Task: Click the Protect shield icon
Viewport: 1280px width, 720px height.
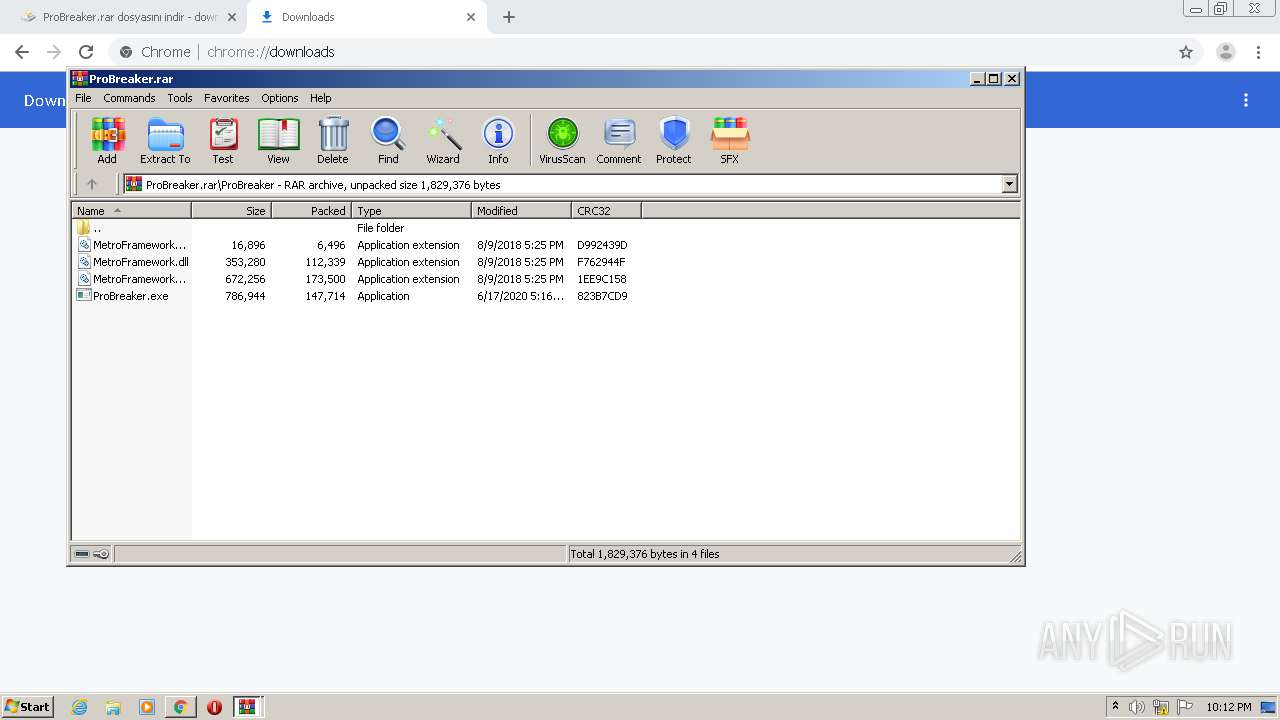Action: click(x=674, y=140)
